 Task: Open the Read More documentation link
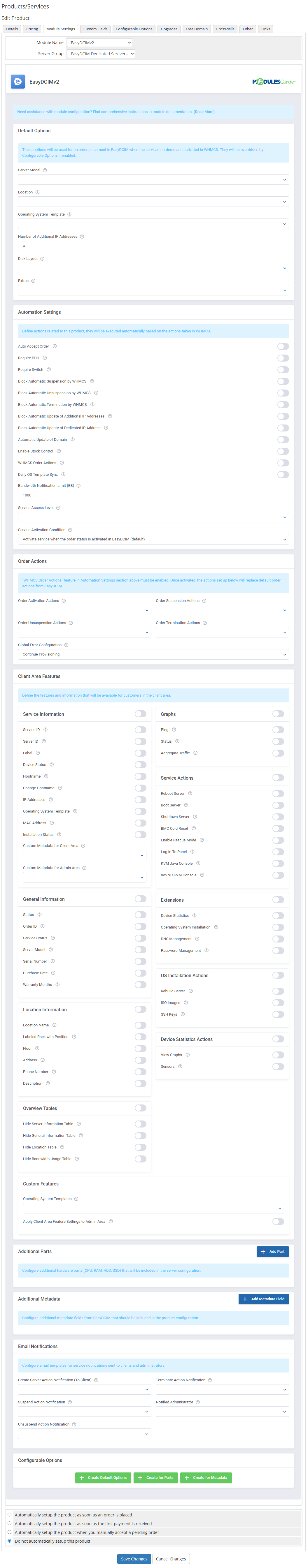point(204,112)
